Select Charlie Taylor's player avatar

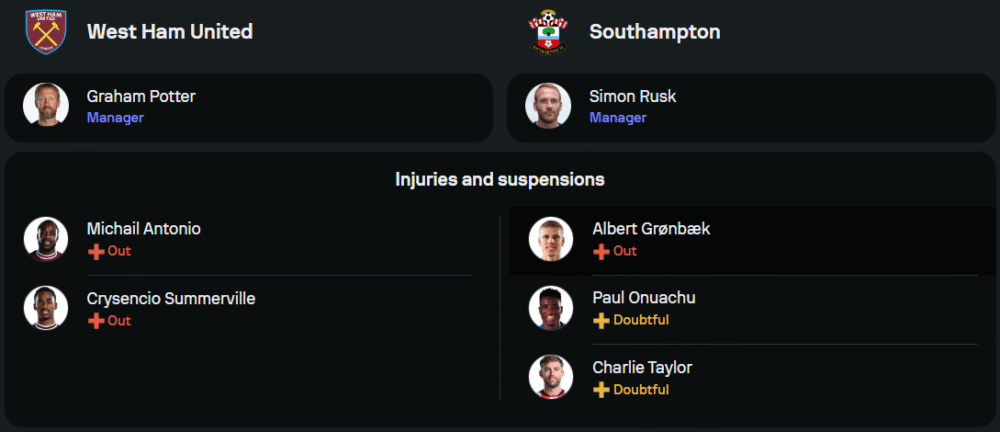(x=551, y=377)
